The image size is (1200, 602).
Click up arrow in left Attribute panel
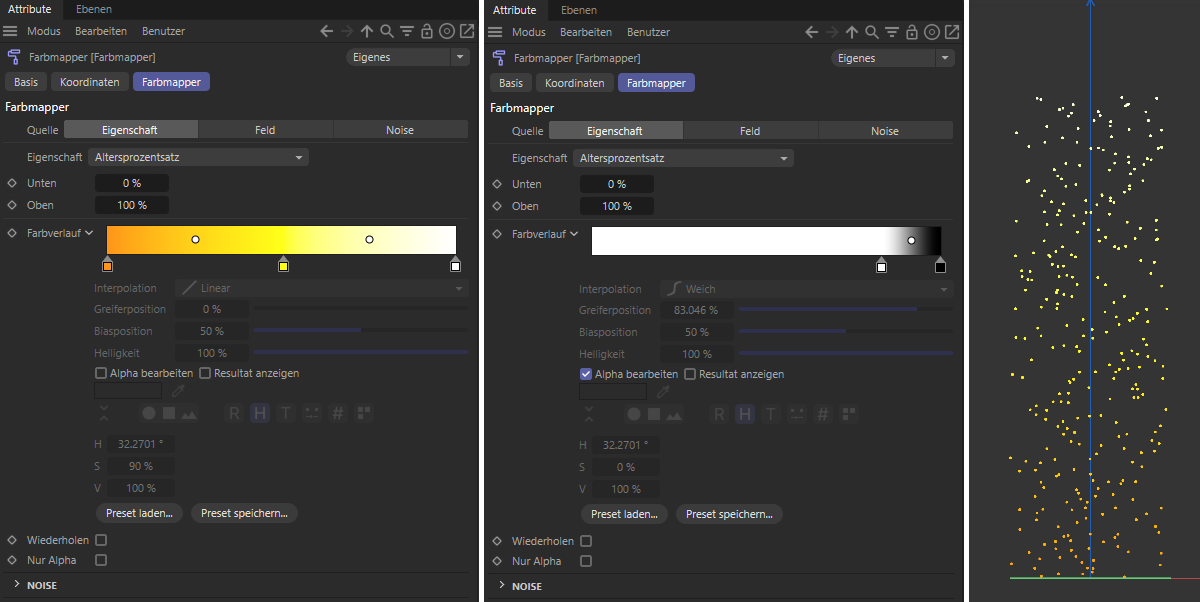[367, 32]
